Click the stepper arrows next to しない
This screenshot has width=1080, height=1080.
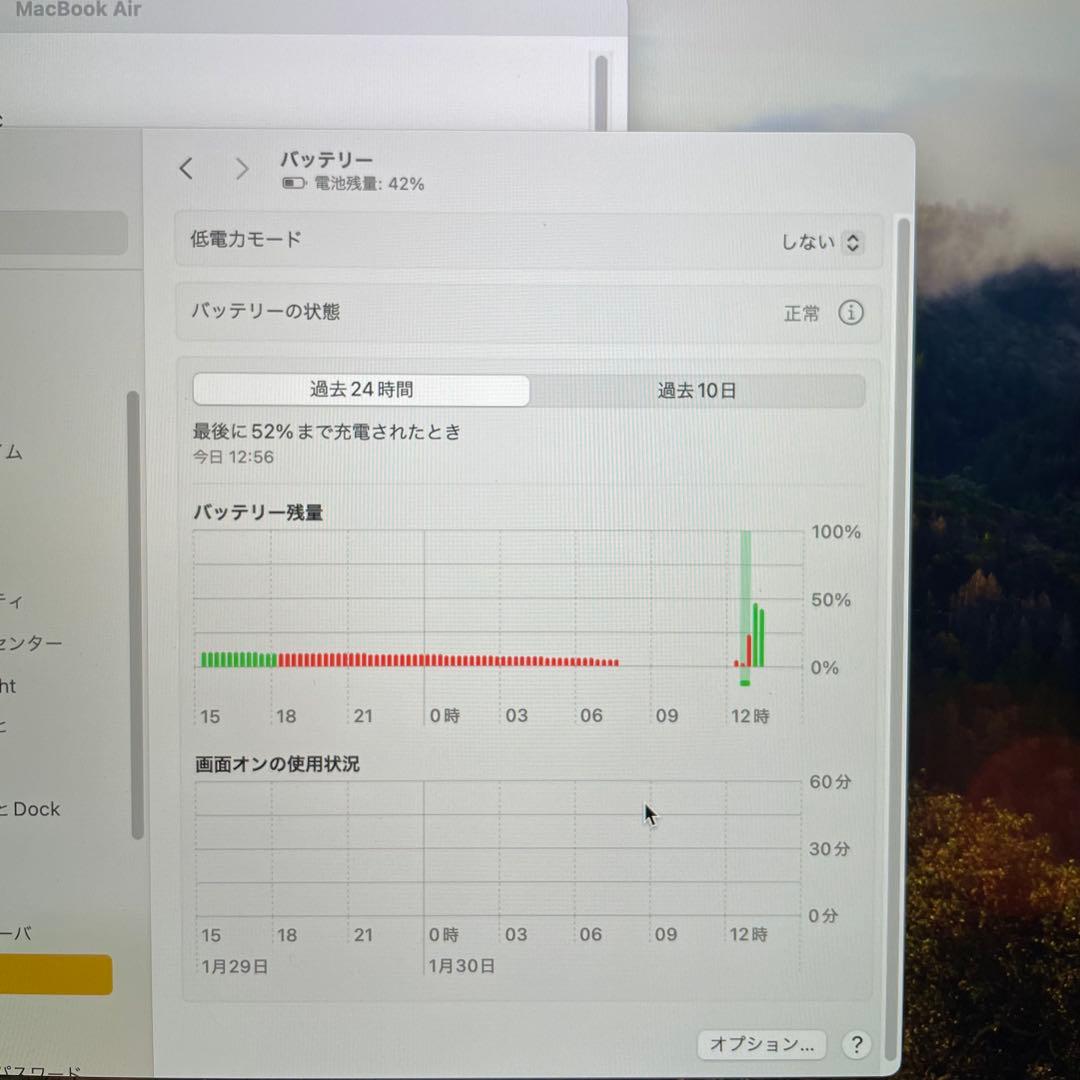[852, 241]
